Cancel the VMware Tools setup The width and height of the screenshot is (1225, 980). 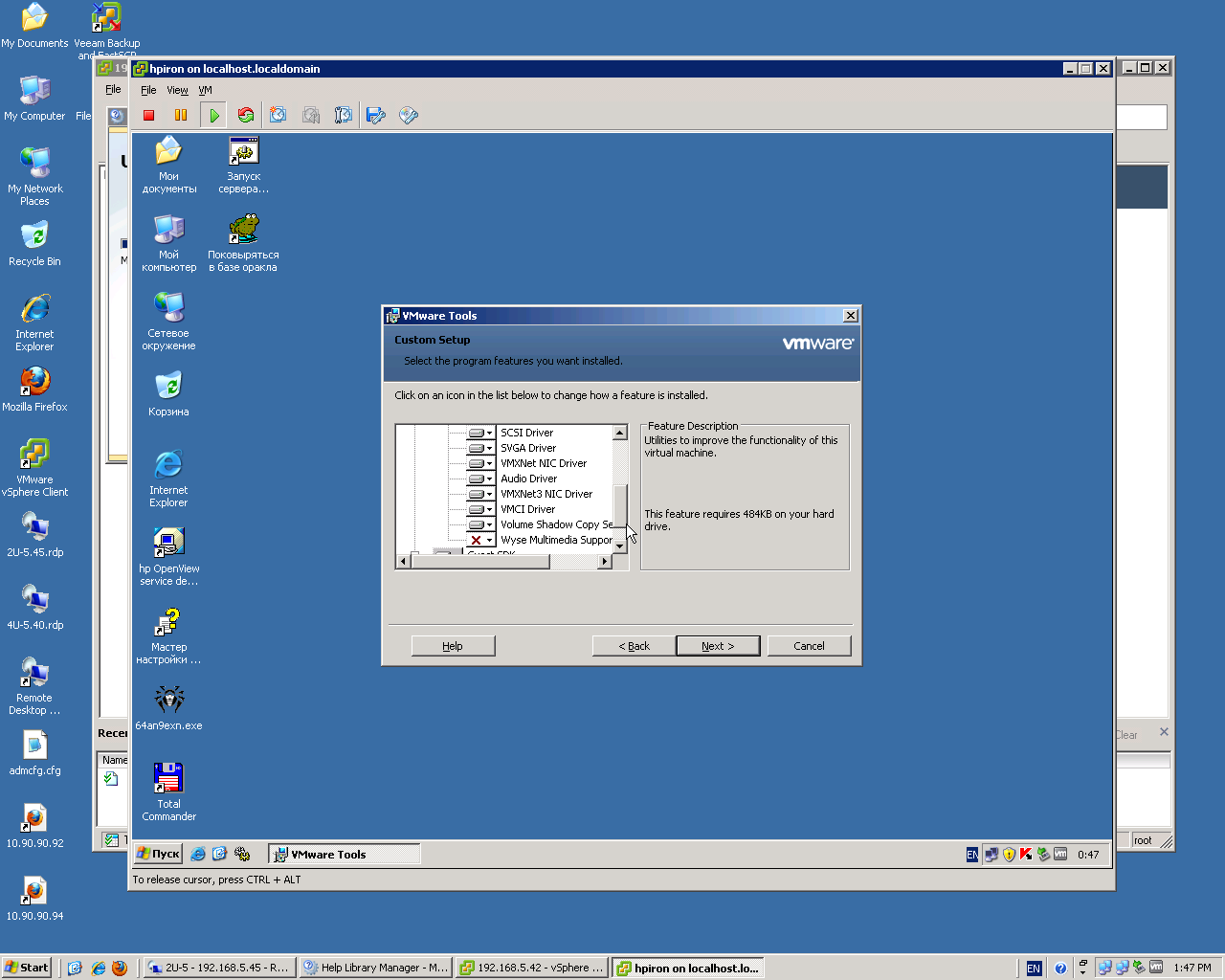(x=809, y=646)
